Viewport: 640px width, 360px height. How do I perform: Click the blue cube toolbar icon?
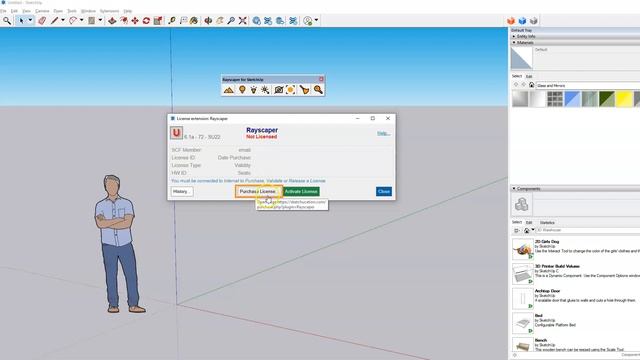click(522, 20)
